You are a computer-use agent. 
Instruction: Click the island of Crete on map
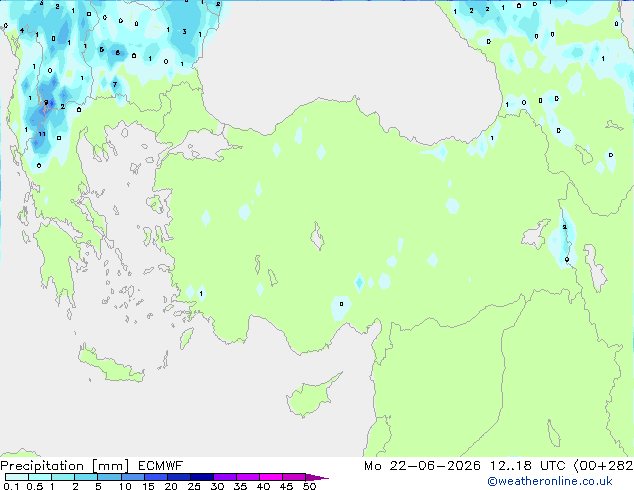(110, 365)
